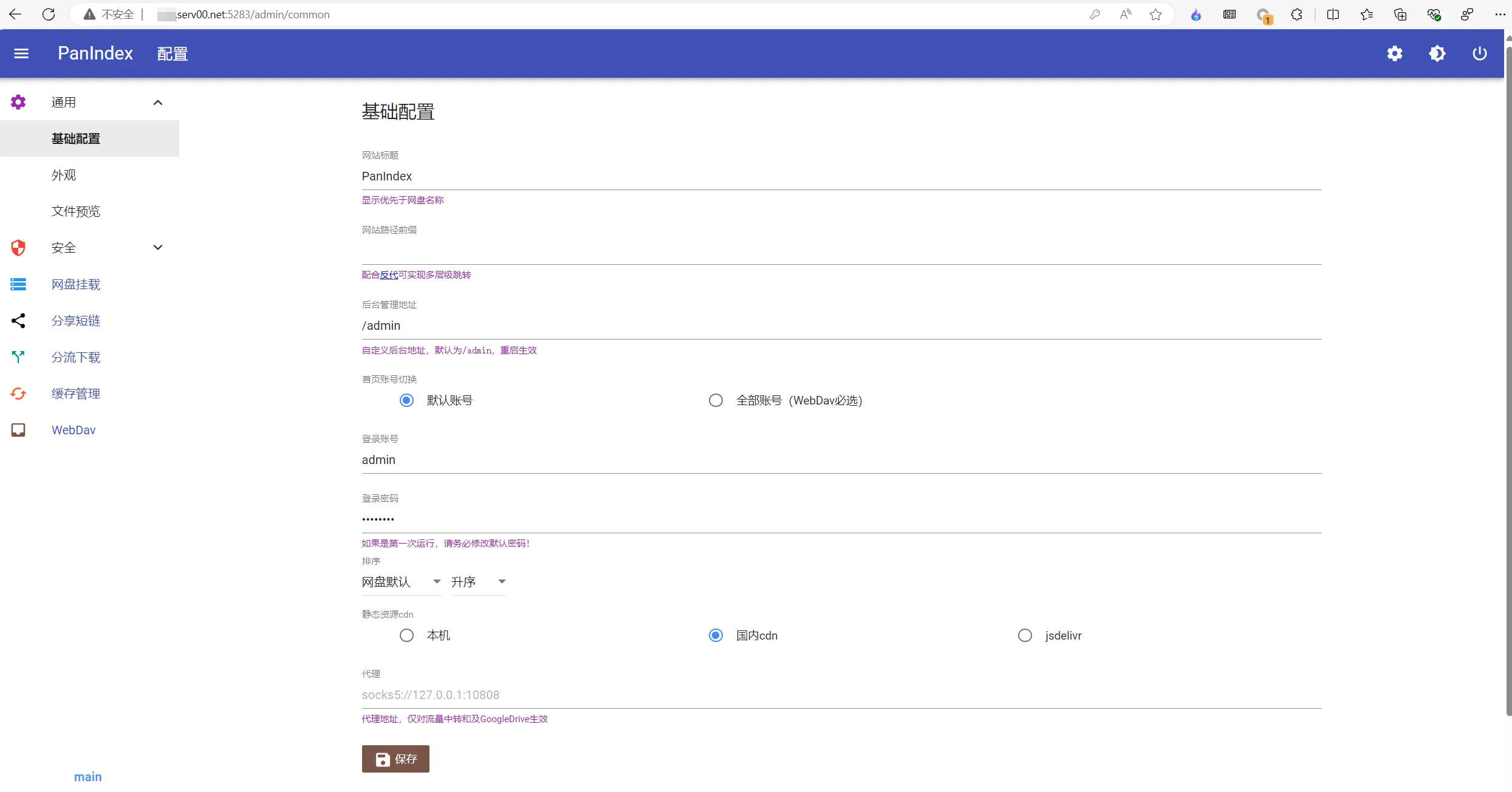Select the jsdelivr cdn radio option
Screen dimensions: 1512x792
tap(1025, 635)
